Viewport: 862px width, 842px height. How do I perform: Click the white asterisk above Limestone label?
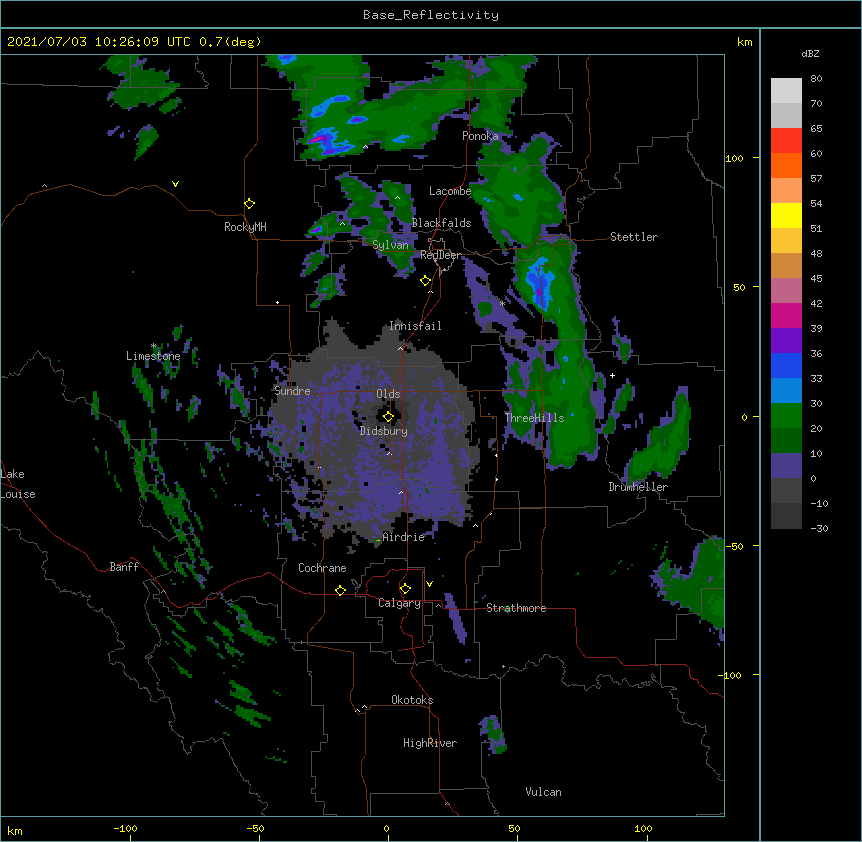click(154, 346)
